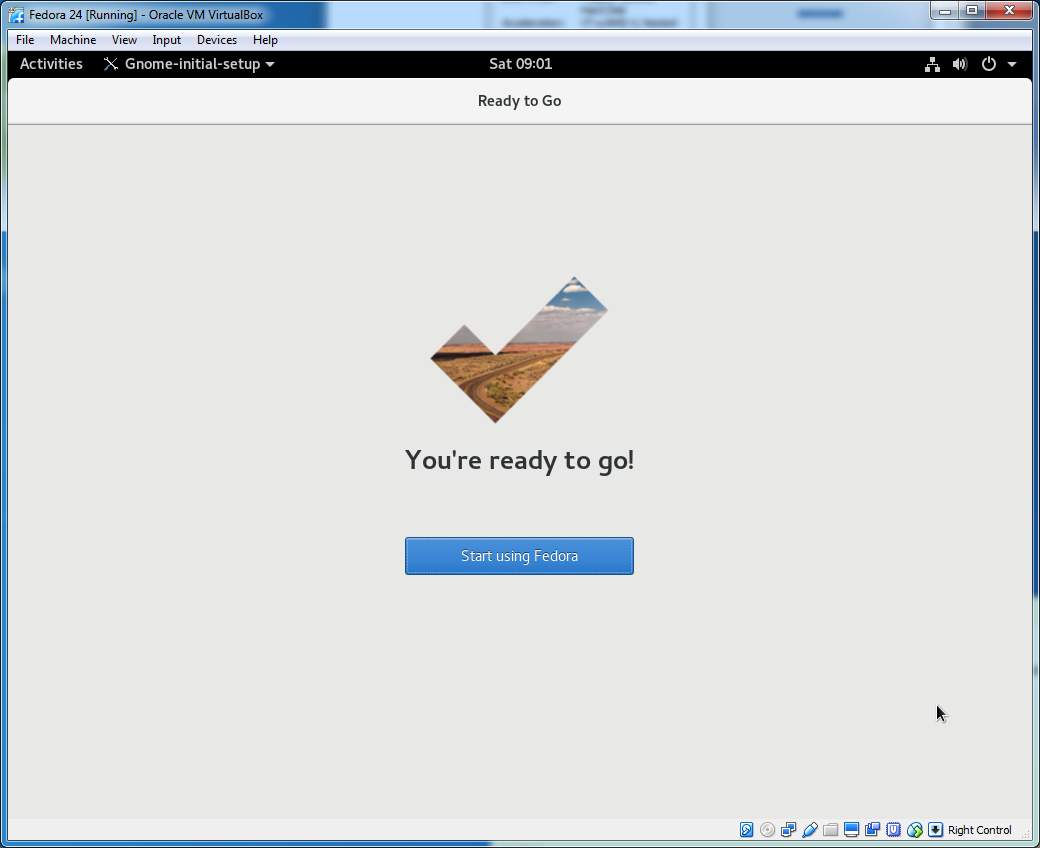Click the keyboard capture arrow icon

coord(935,829)
